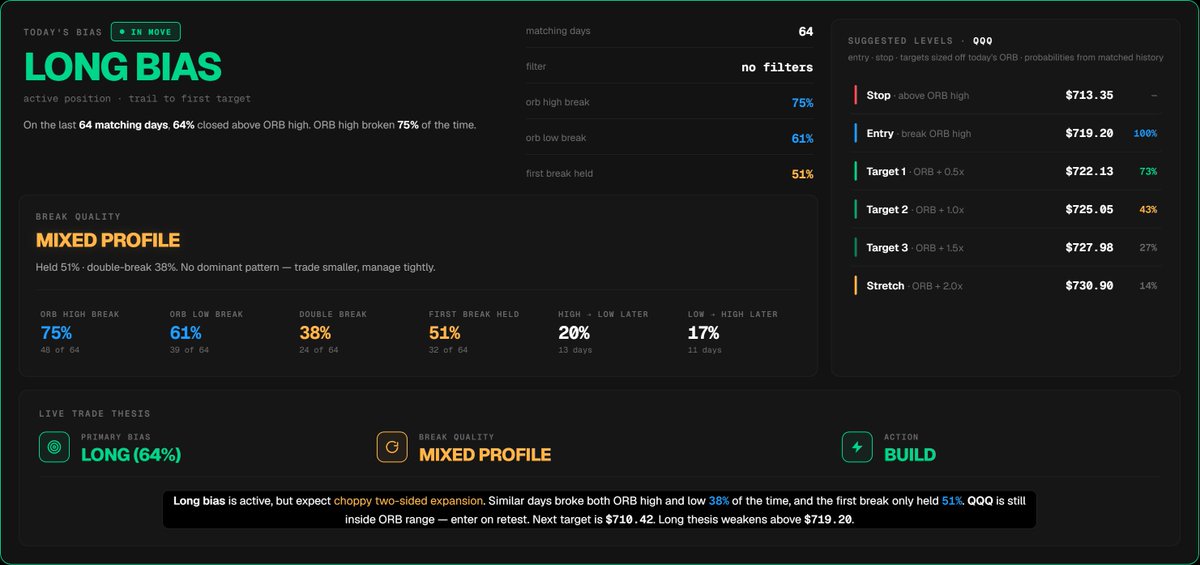Click the '24 of 64' count
The width and height of the screenshot is (1200, 565).
coord(319,350)
